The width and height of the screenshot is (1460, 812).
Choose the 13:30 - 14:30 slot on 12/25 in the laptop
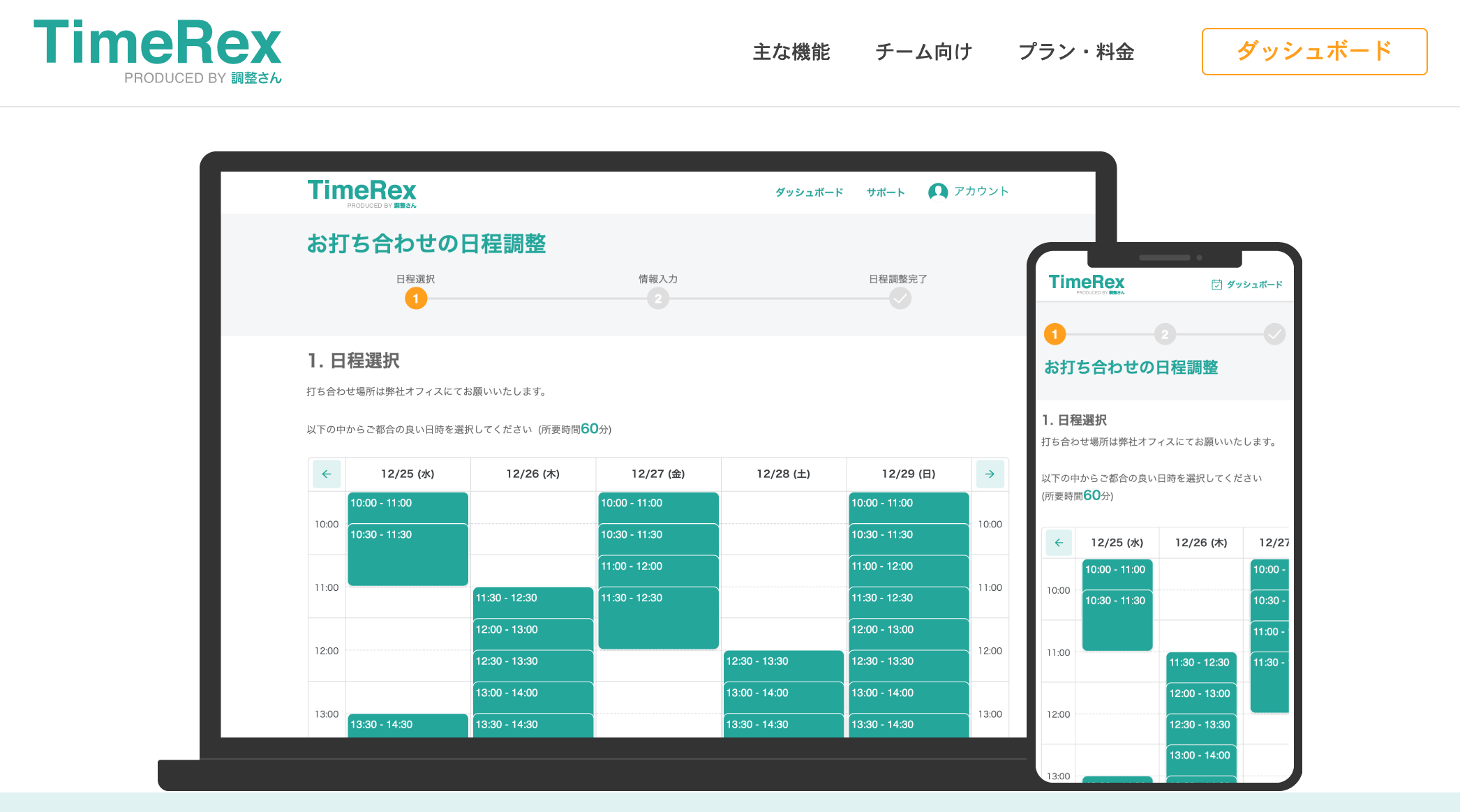pyautogui.click(x=408, y=725)
